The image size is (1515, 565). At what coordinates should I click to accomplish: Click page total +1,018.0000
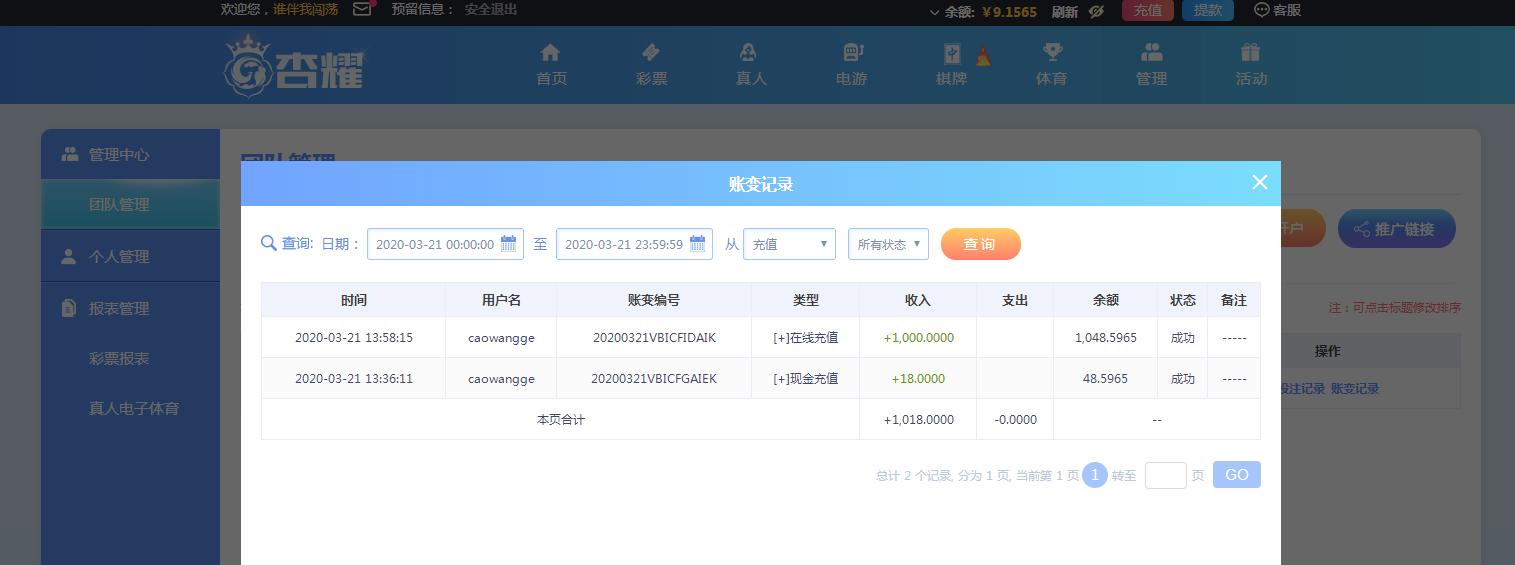click(918, 420)
